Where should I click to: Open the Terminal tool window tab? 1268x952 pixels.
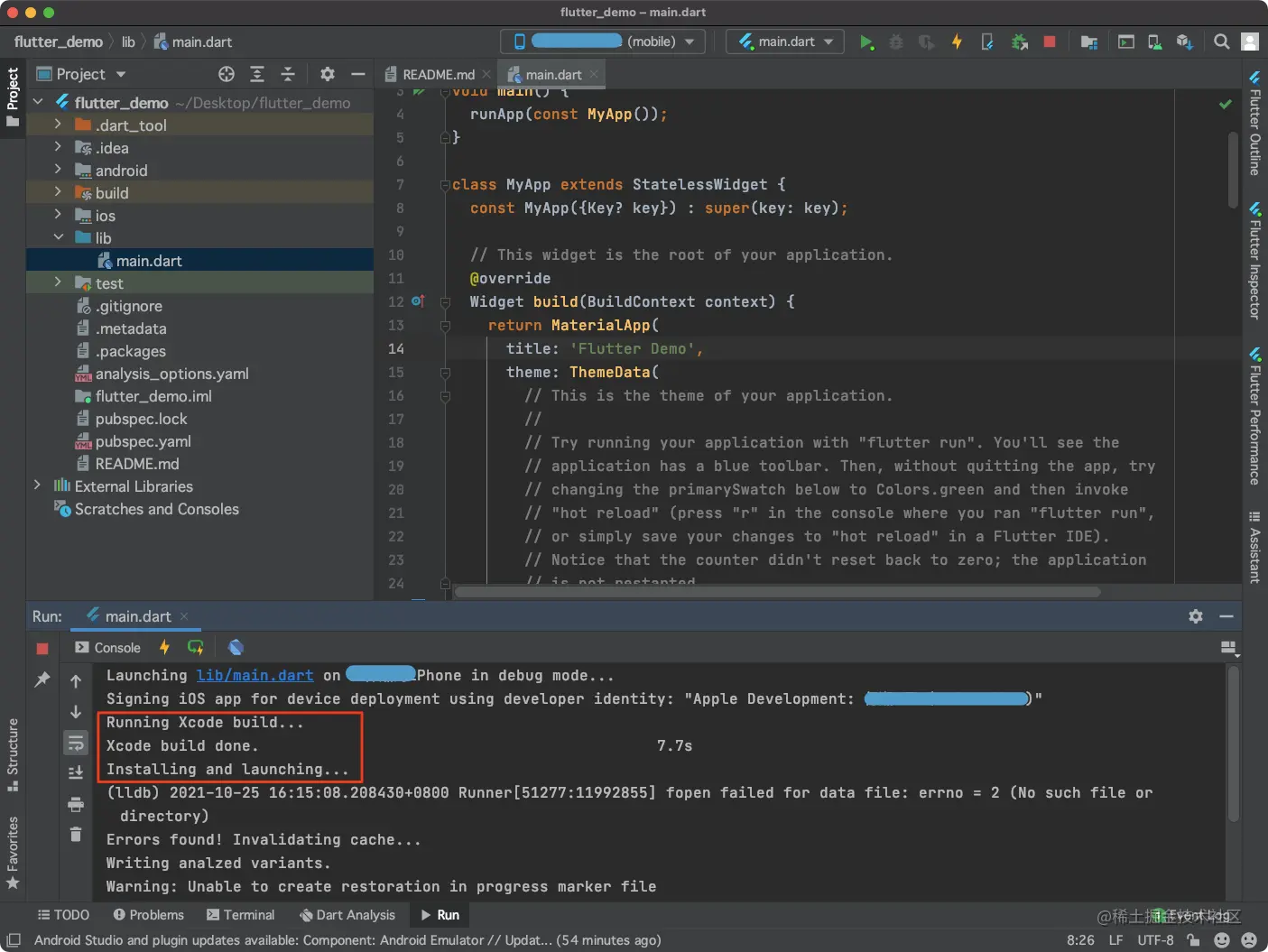point(241,915)
